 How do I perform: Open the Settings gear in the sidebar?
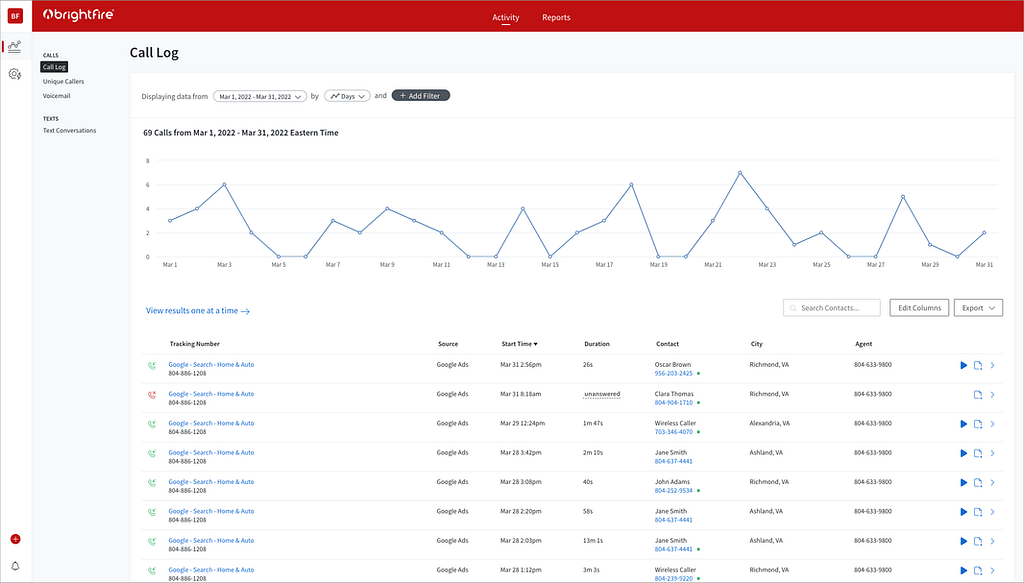tap(14, 73)
